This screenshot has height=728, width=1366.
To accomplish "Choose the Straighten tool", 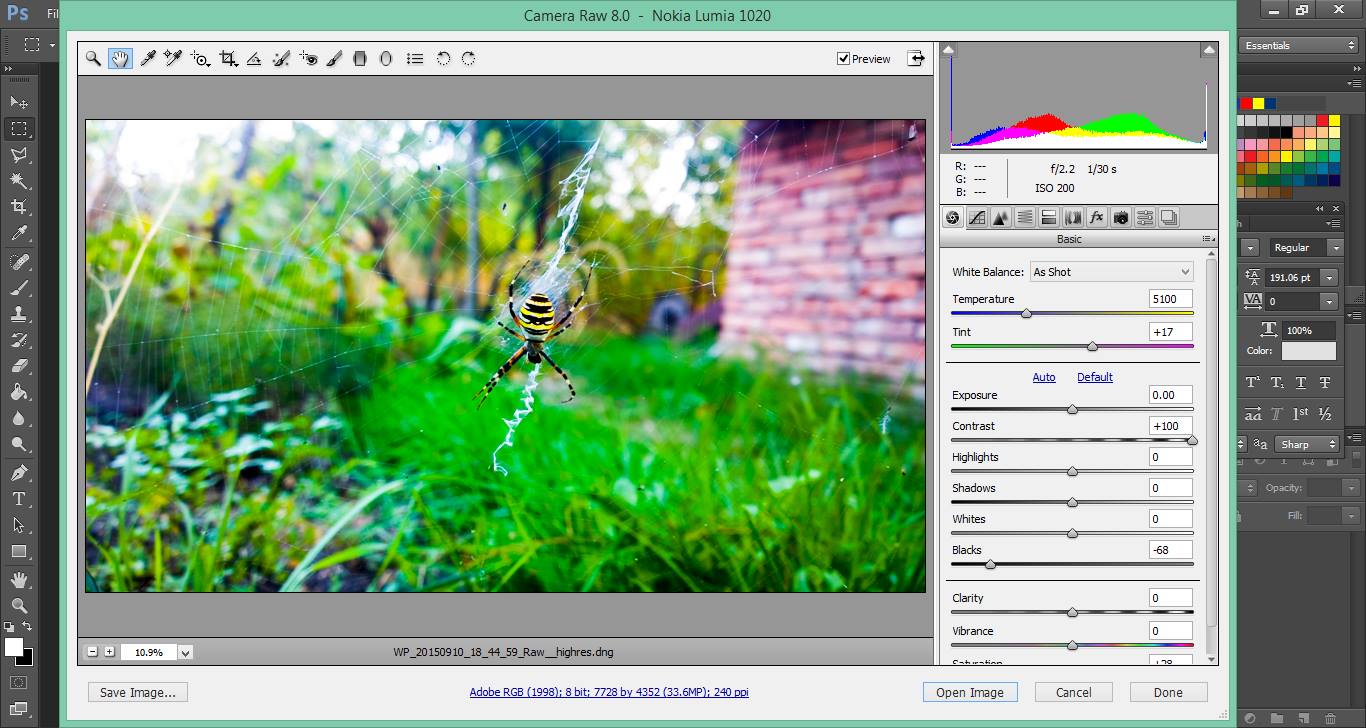I will tap(254, 59).
